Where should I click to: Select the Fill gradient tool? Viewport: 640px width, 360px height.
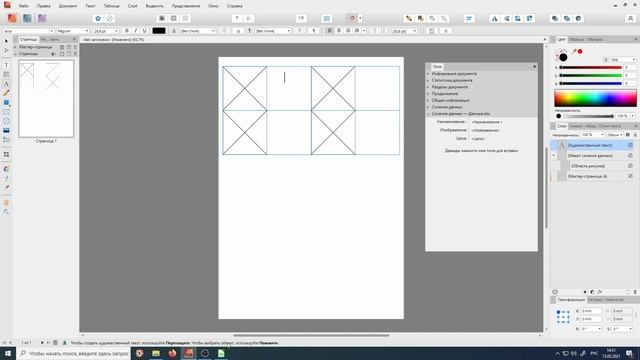click(x=6, y=169)
